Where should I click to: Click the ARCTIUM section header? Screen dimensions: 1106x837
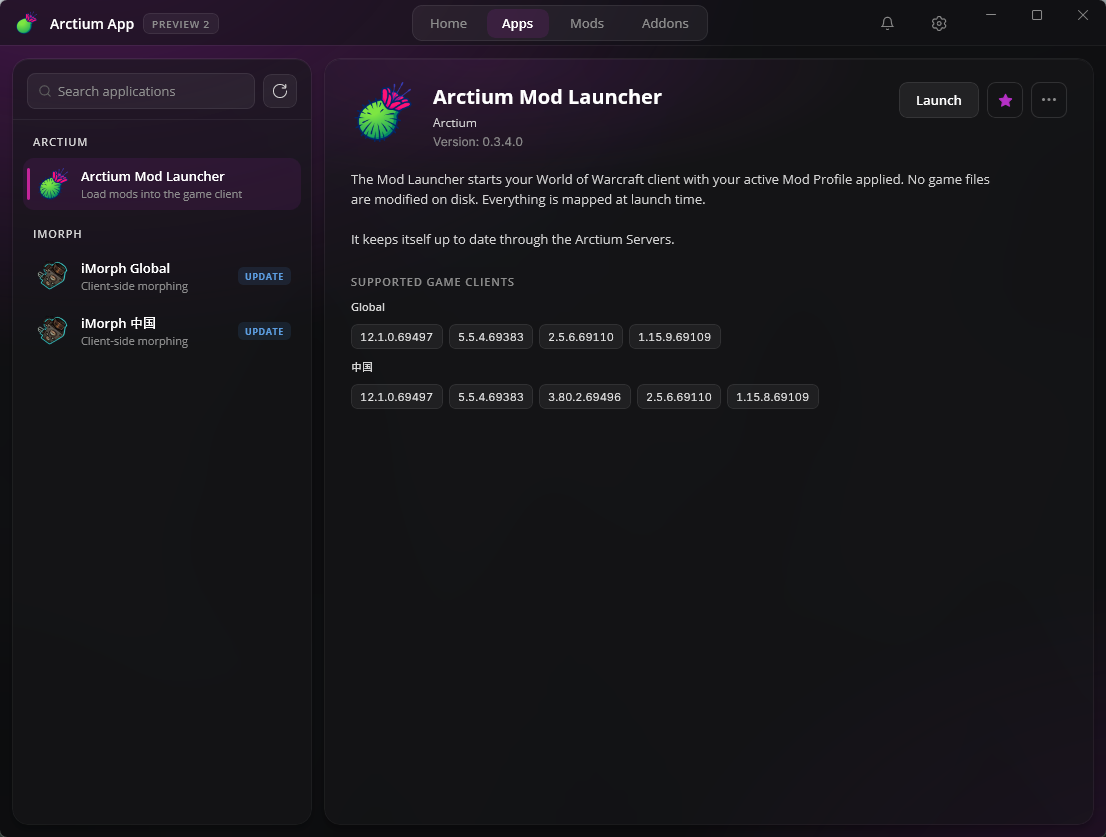click(60, 142)
